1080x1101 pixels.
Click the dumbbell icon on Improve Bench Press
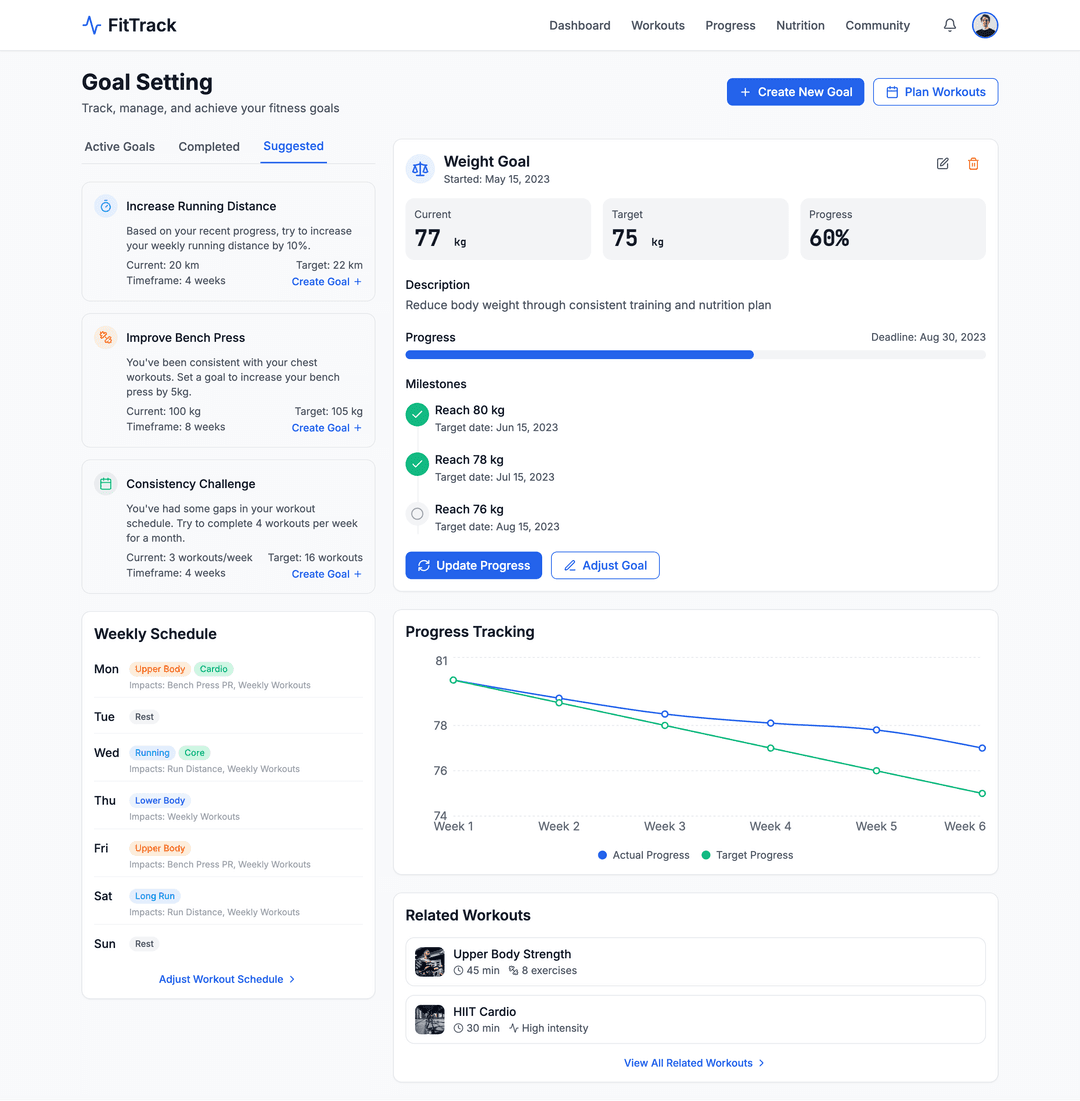coord(105,338)
